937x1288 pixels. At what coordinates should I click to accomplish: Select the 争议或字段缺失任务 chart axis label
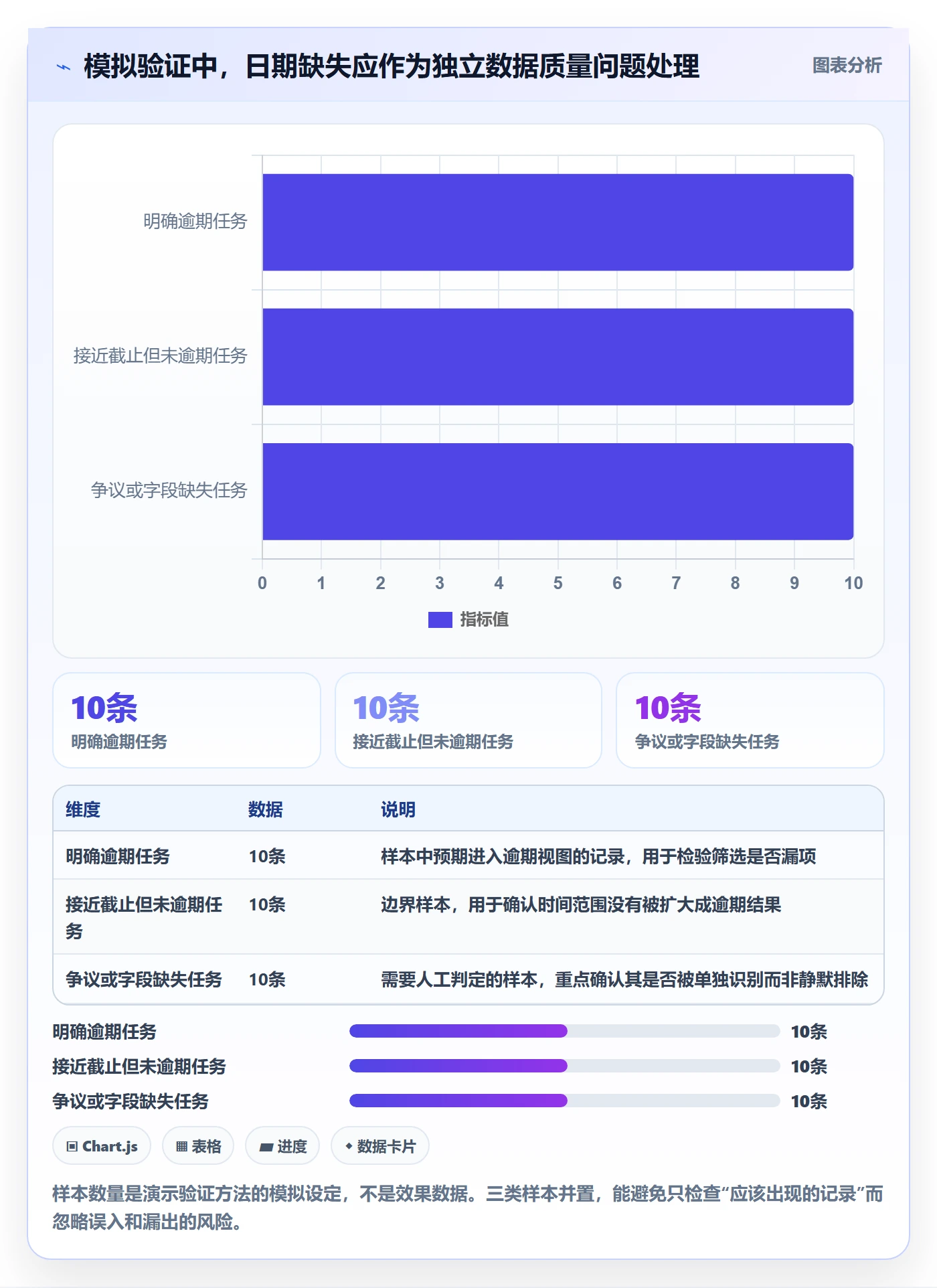pos(169,491)
